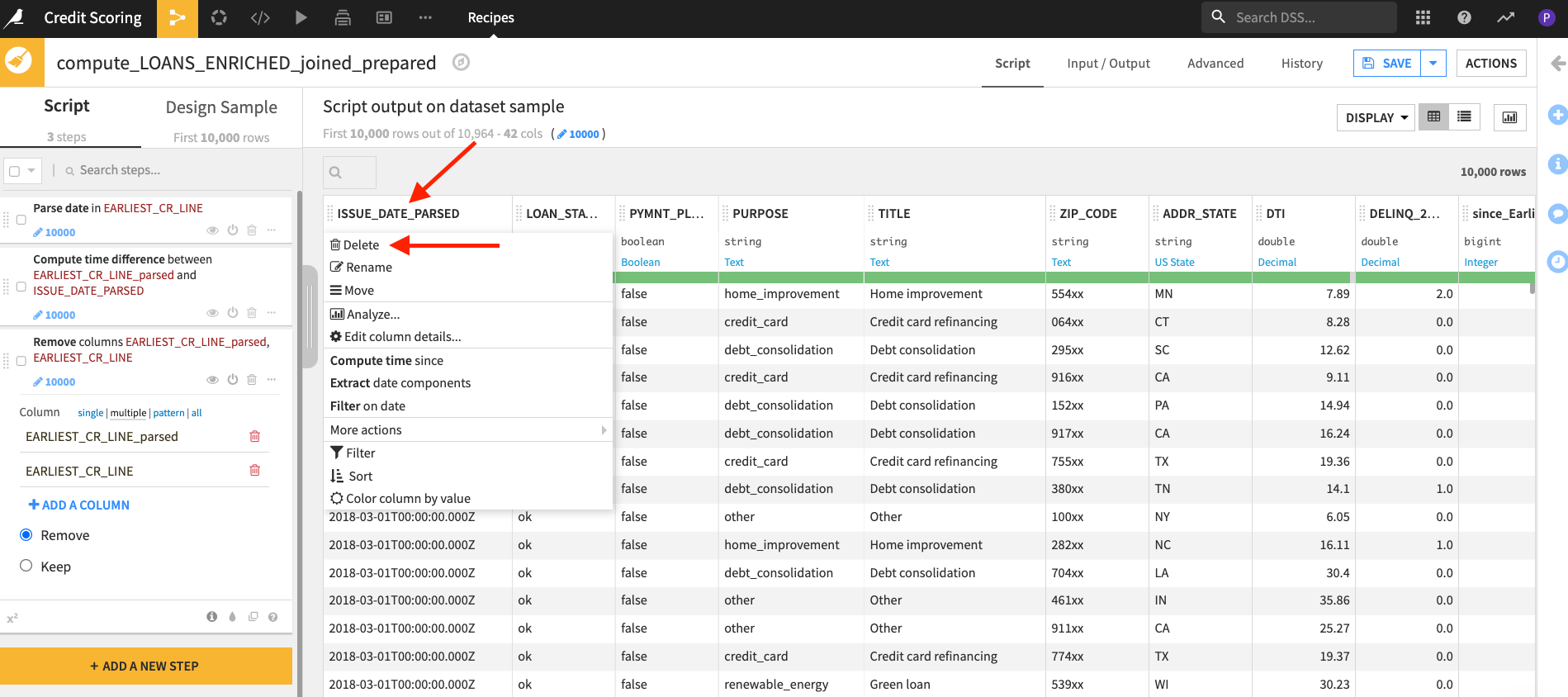Open the applications grid menu
Screen dimensions: 1568x697
pos(1423,17)
